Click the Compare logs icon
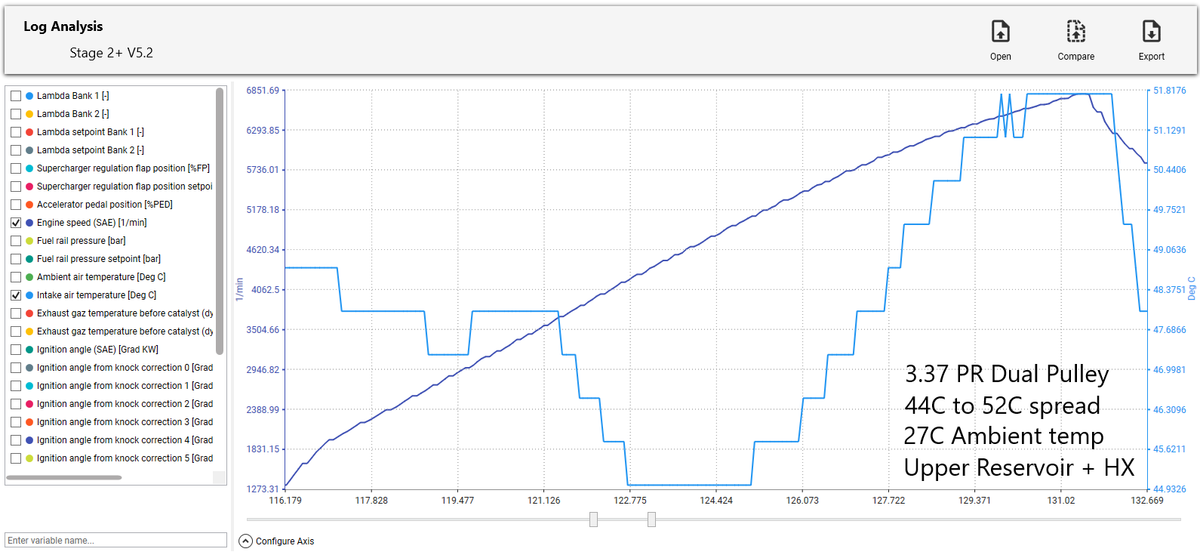The height and width of the screenshot is (555, 1200). 1076,31
